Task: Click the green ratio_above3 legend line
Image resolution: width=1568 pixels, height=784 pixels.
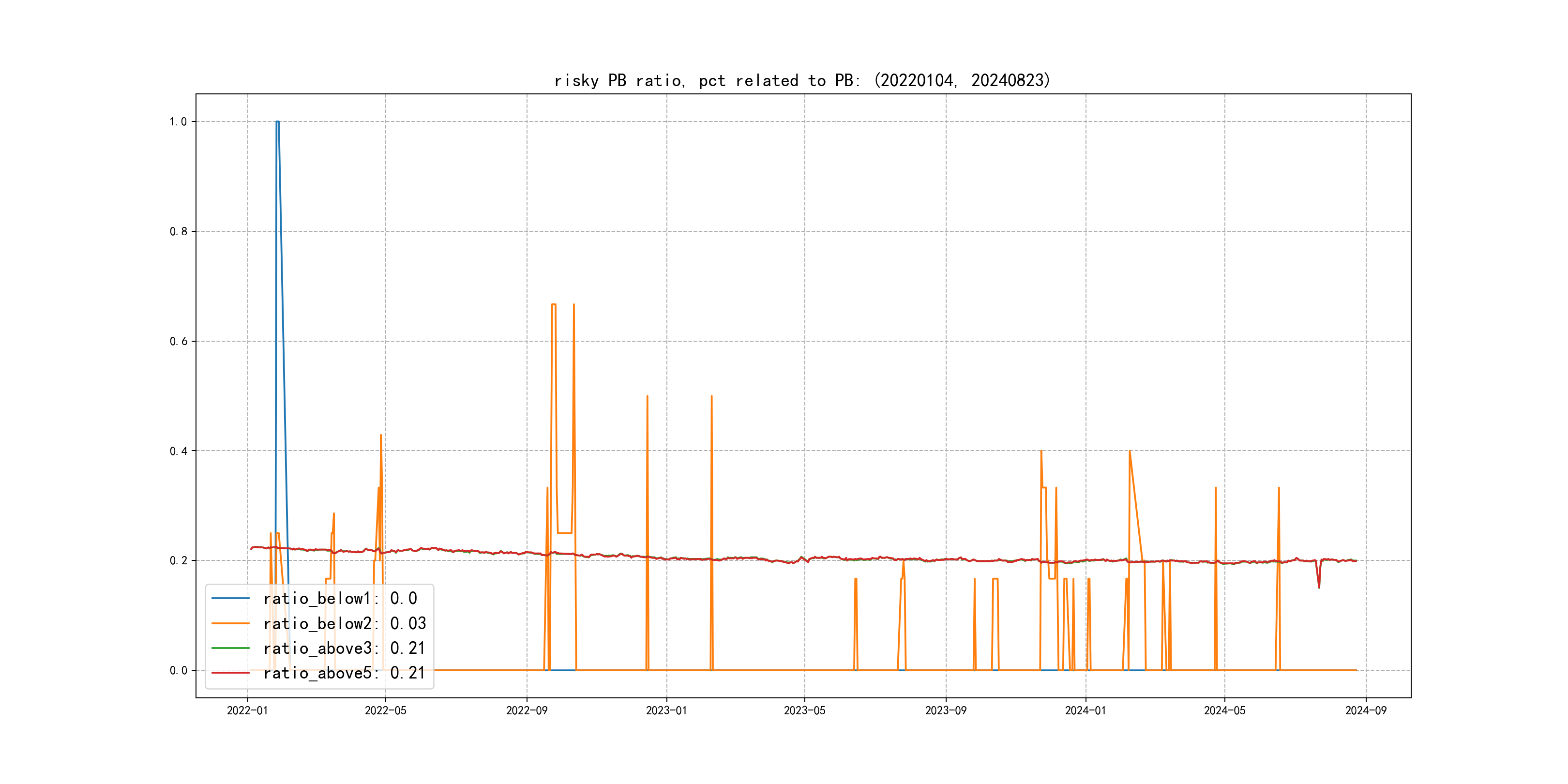Action: 230,648
